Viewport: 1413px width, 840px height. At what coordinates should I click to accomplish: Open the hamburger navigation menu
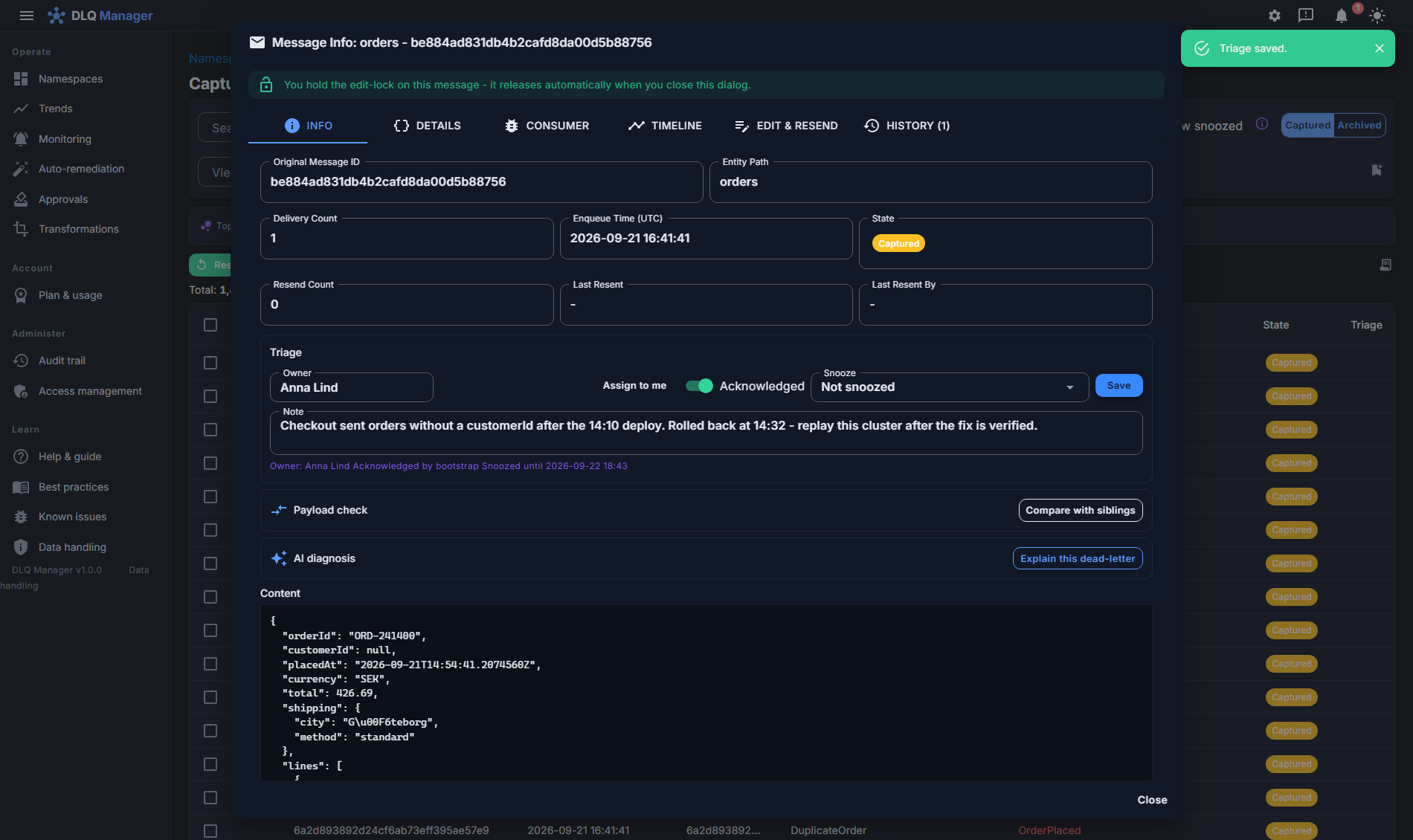coord(27,16)
